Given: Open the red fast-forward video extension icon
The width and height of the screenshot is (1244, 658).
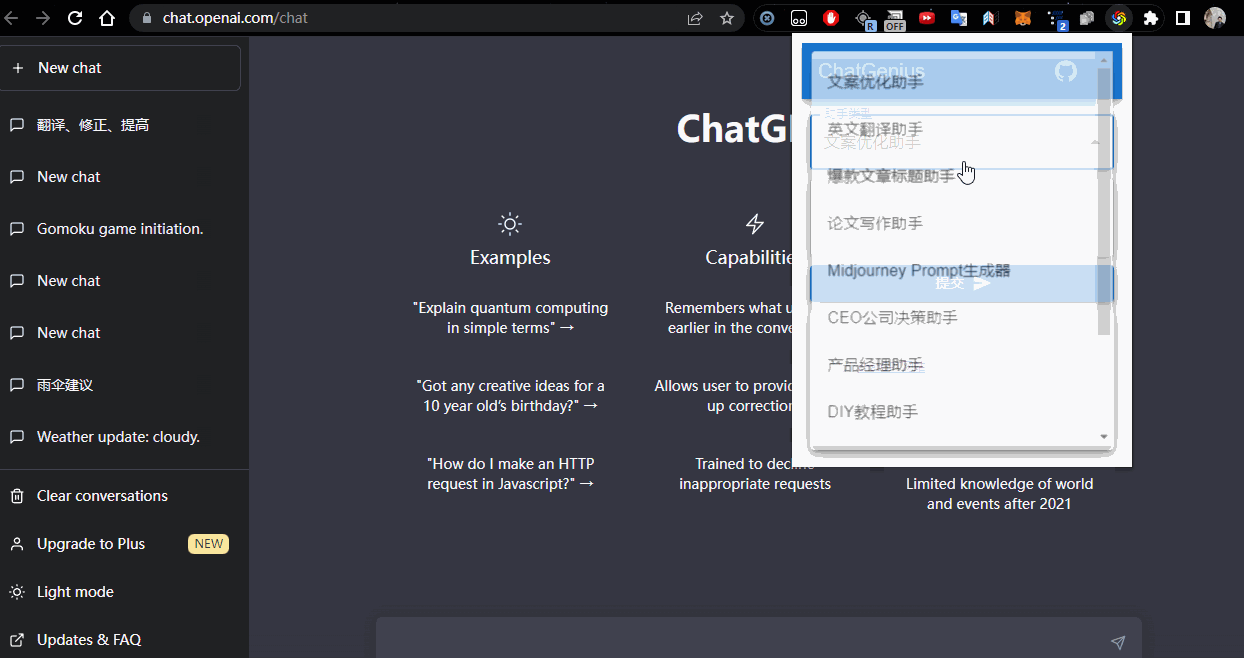Looking at the screenshot, I should coord(927,18).
